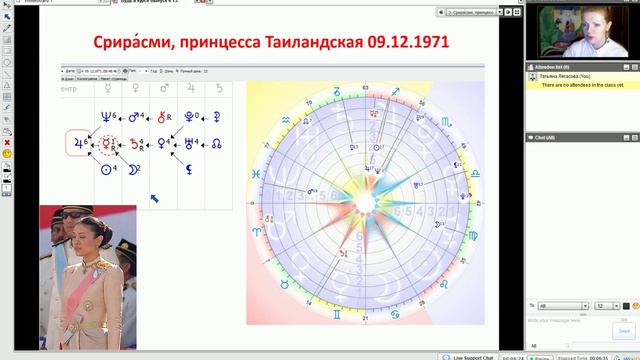Go to previous slide arrow
This screenshot has width=640, height=360.
(x=440, y=12)
